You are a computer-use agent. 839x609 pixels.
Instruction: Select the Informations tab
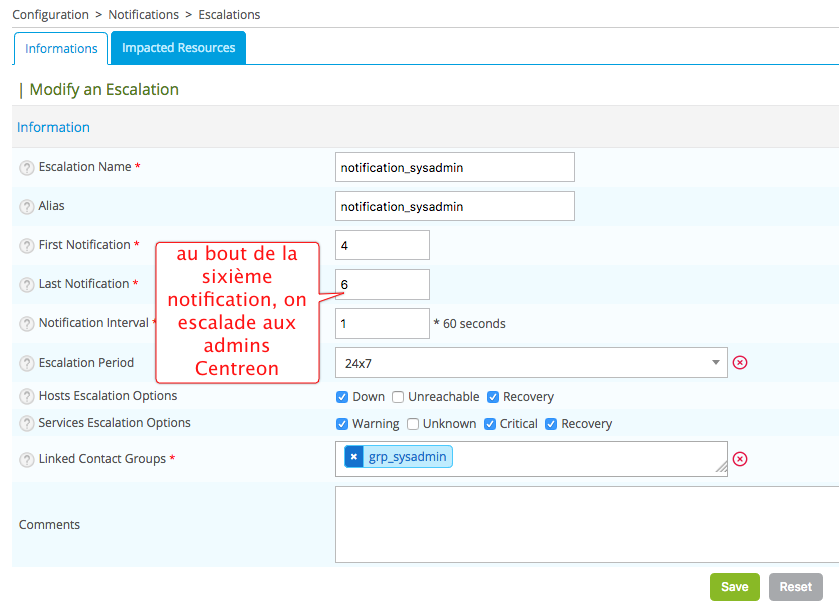pos(61,48)
